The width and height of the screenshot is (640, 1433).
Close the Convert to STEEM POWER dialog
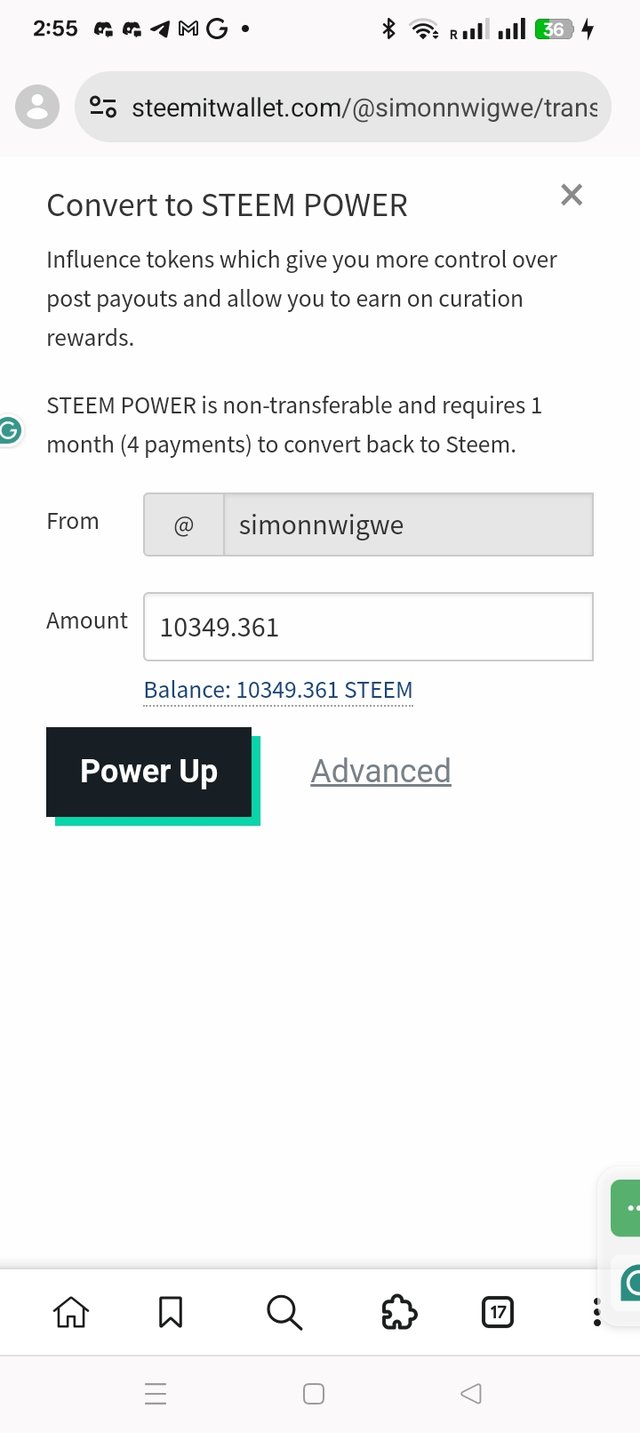tap(571, 195)
